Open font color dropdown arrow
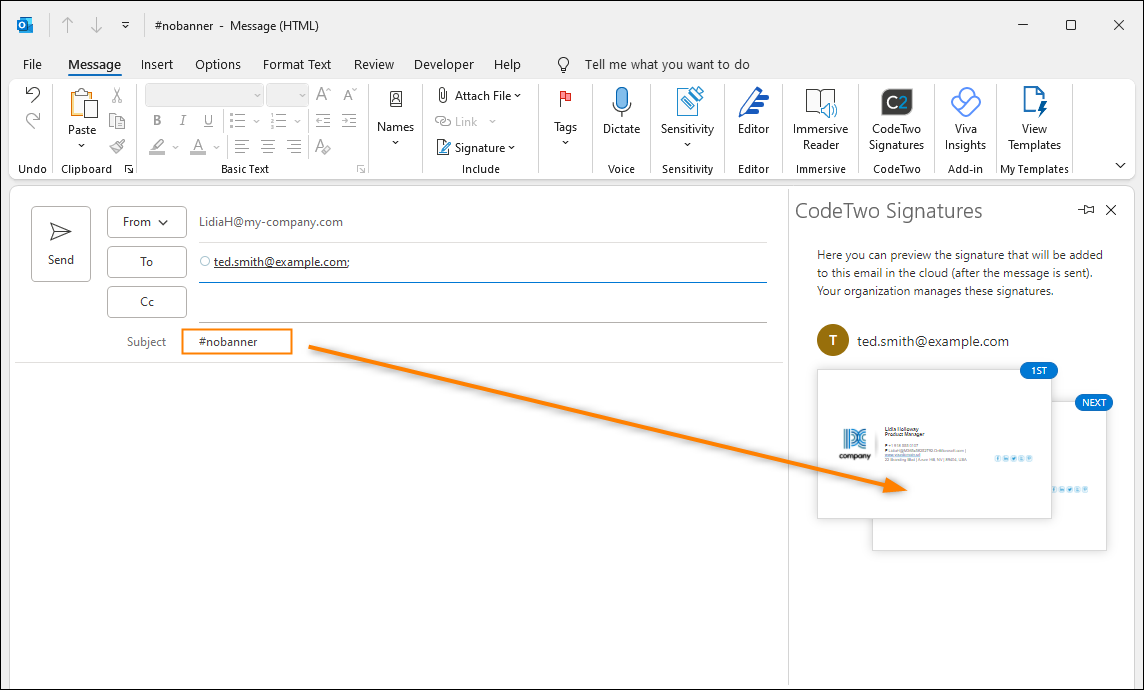Screen dimensions: 1144x690 tap(217, 147)
